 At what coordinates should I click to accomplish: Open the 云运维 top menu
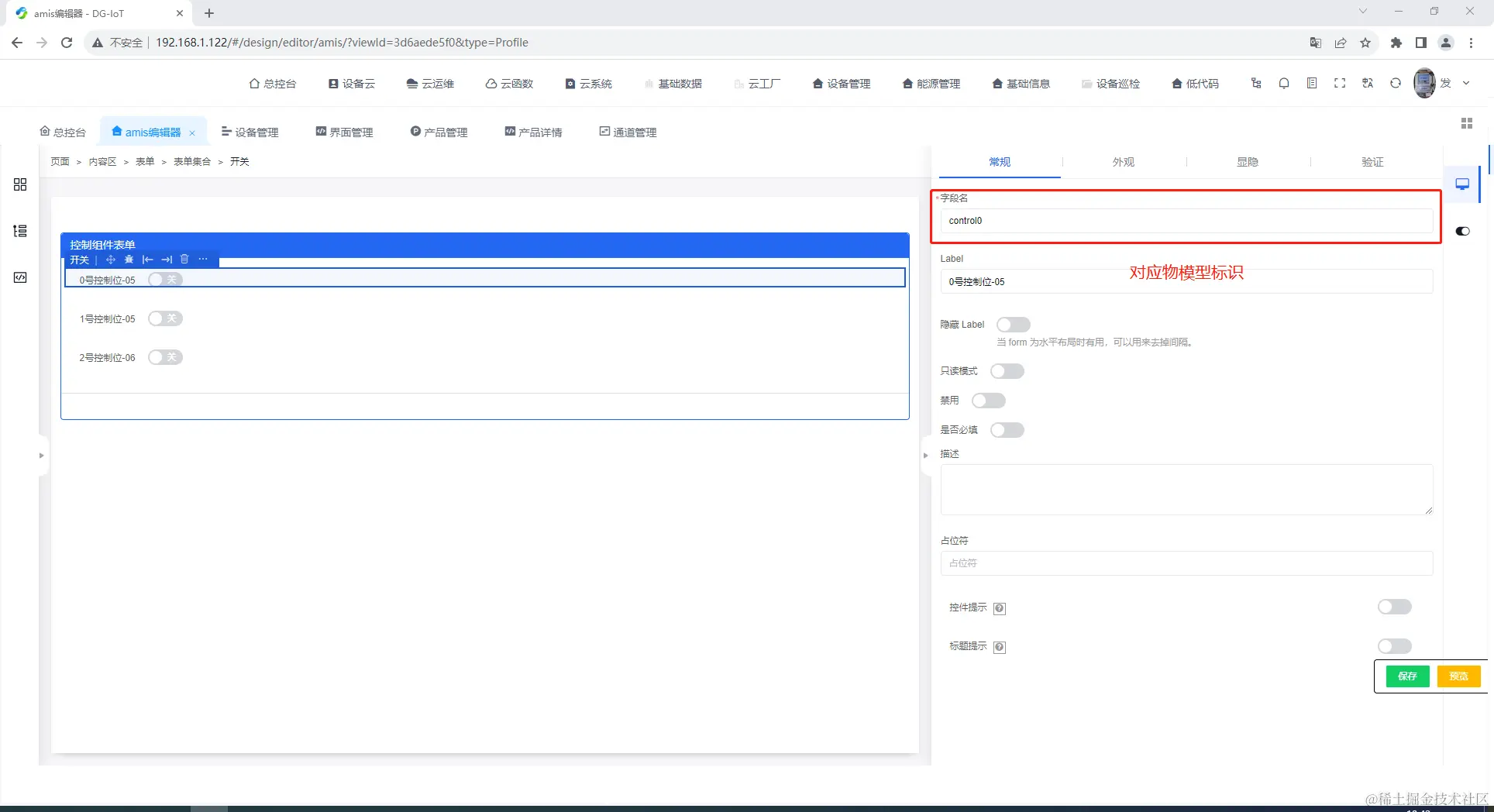tap(430, 84)
